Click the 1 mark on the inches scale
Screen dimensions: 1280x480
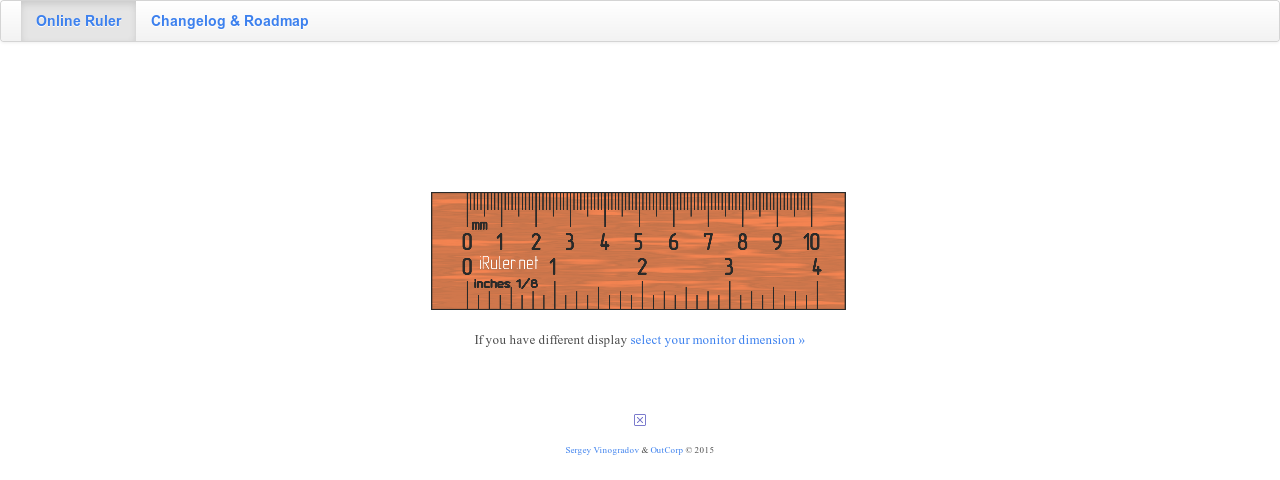click(553, 267)
